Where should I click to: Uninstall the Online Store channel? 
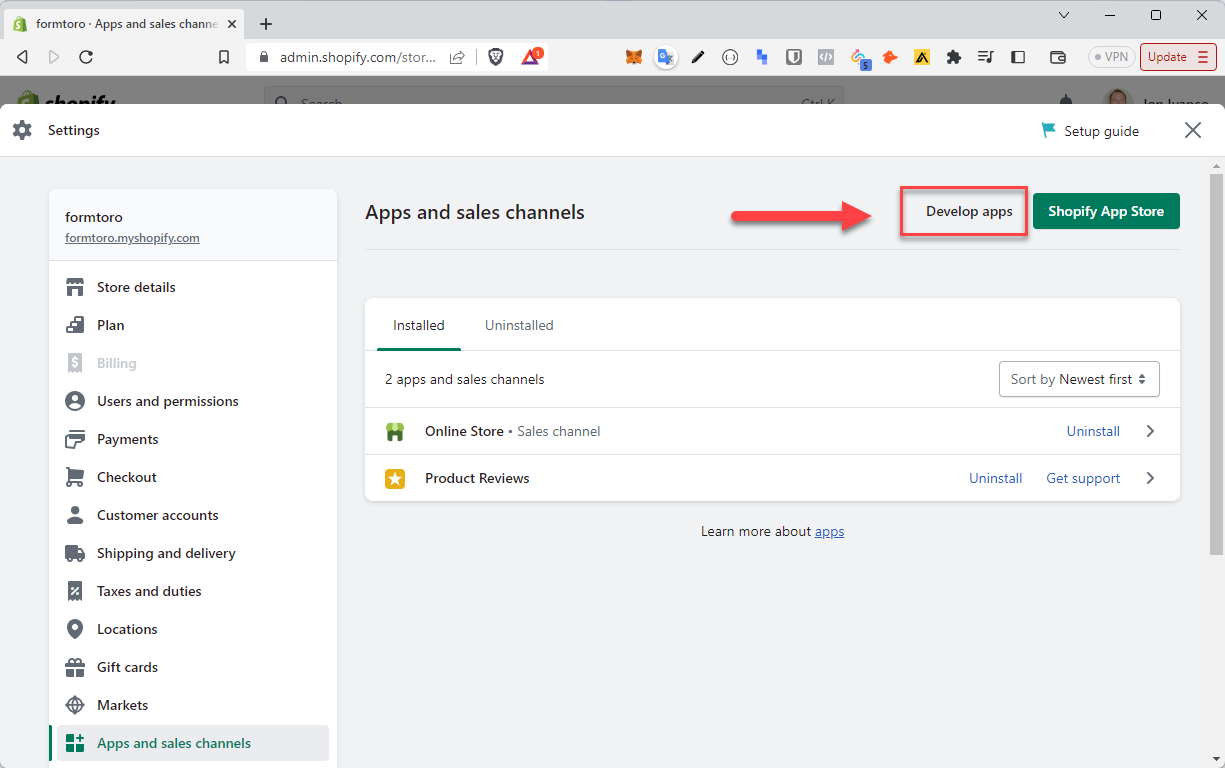pos(1093,431)
